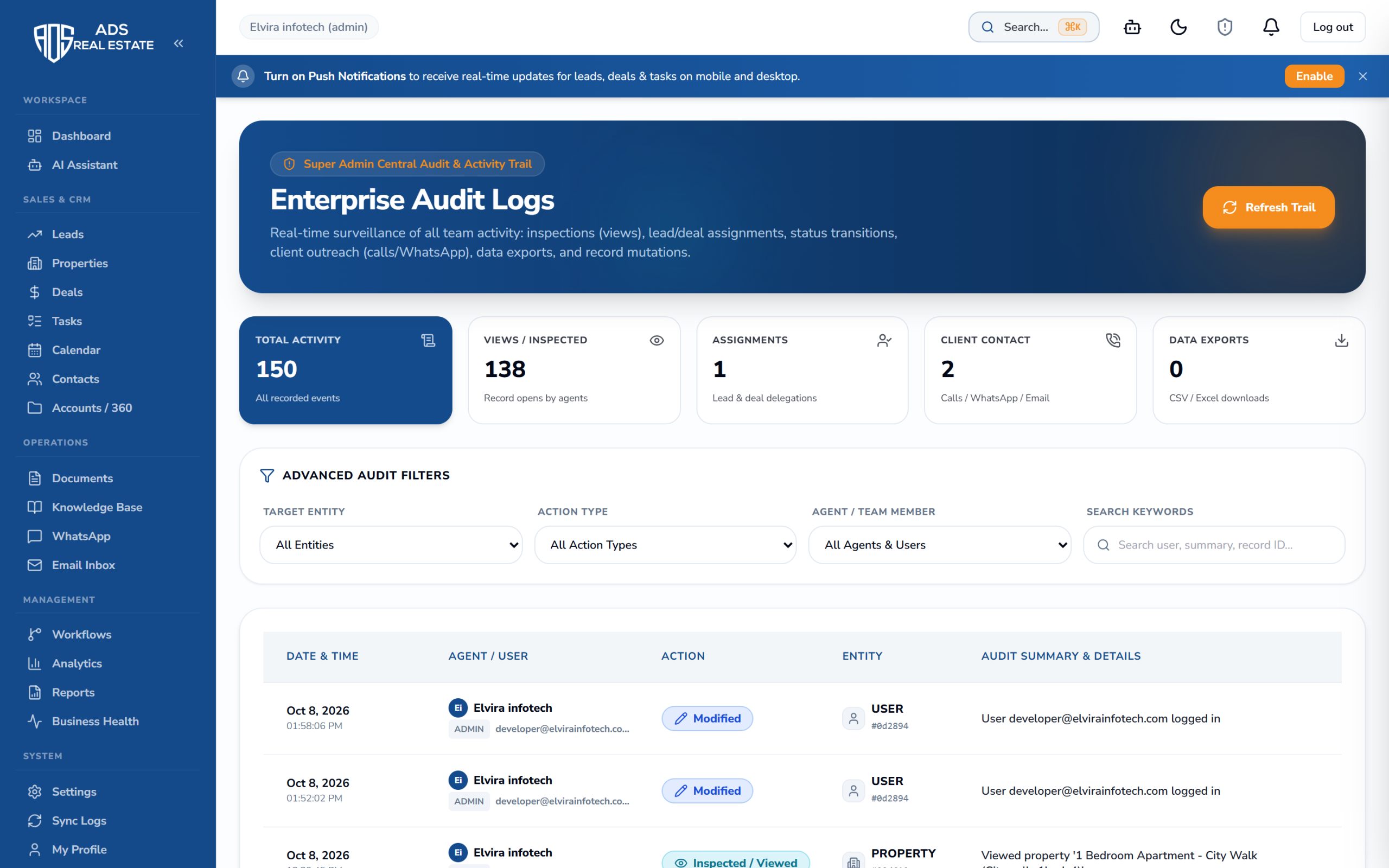Click the Client Contact phone icon
Image resolution: width=1389 pixels, height=868 pixels.
click(1113, 341)
